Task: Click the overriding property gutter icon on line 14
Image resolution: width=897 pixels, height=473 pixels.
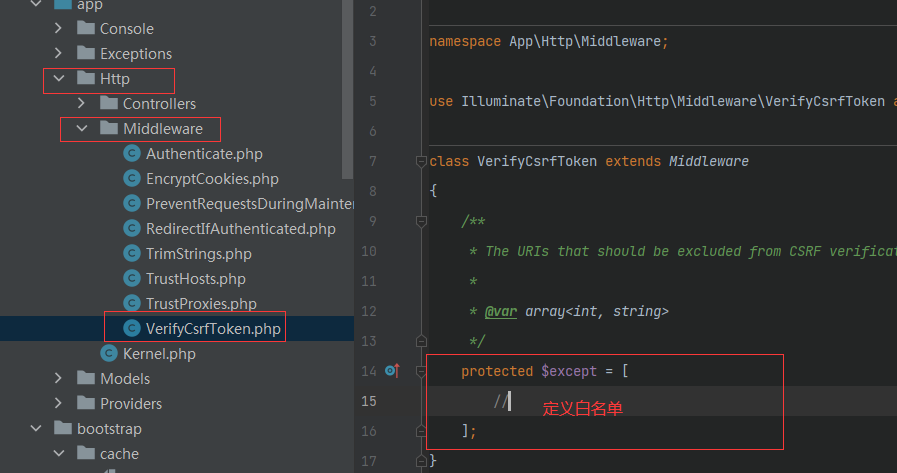Action: coord(392,371)
